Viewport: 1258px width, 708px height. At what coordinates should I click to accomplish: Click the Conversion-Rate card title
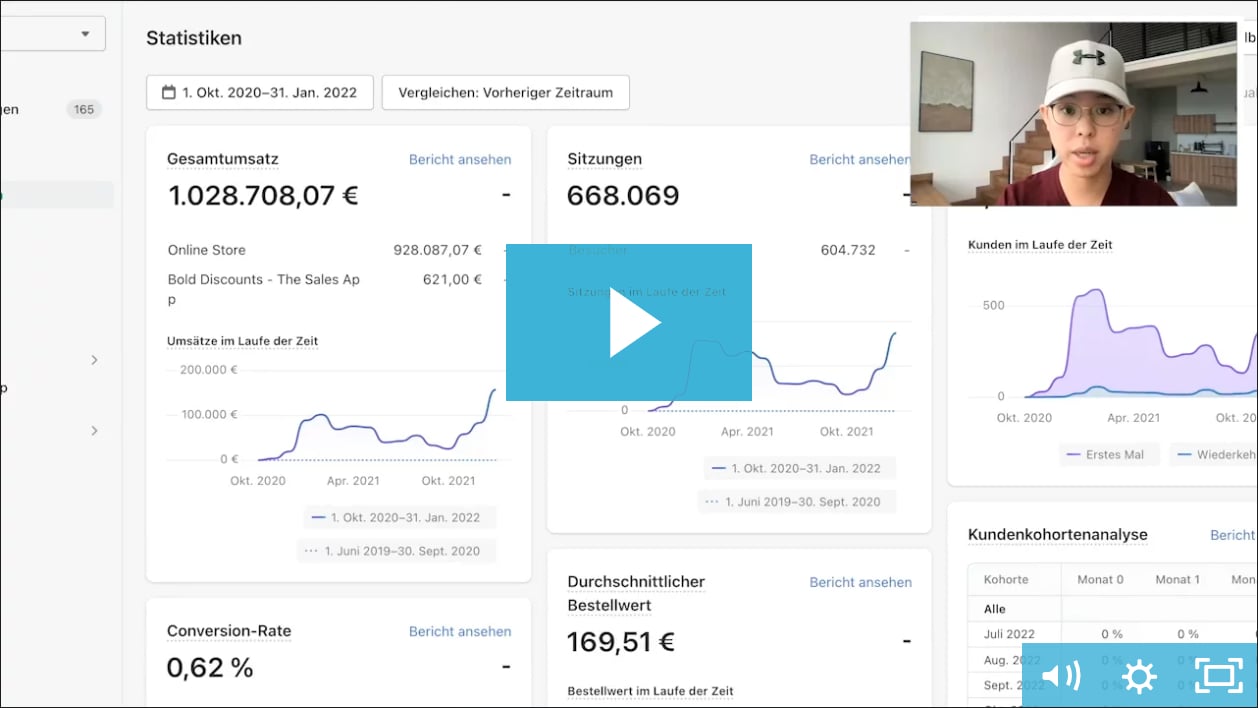(229, 631)
